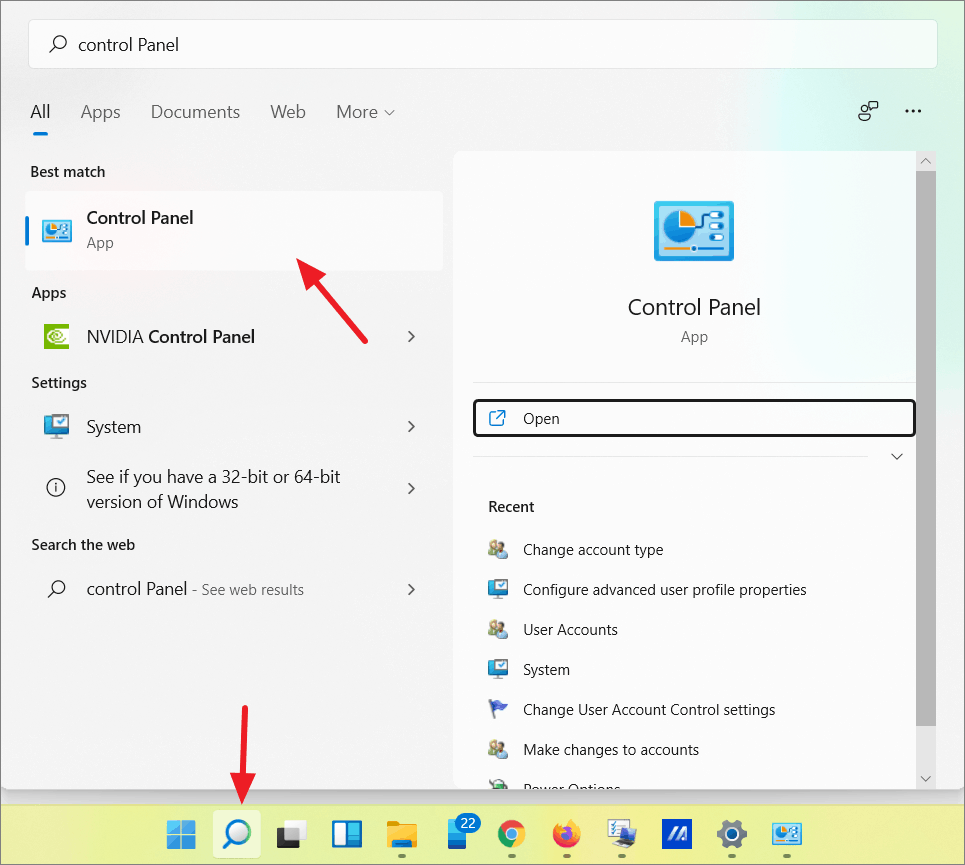Open the three-dot options menu

click(913, 111)
